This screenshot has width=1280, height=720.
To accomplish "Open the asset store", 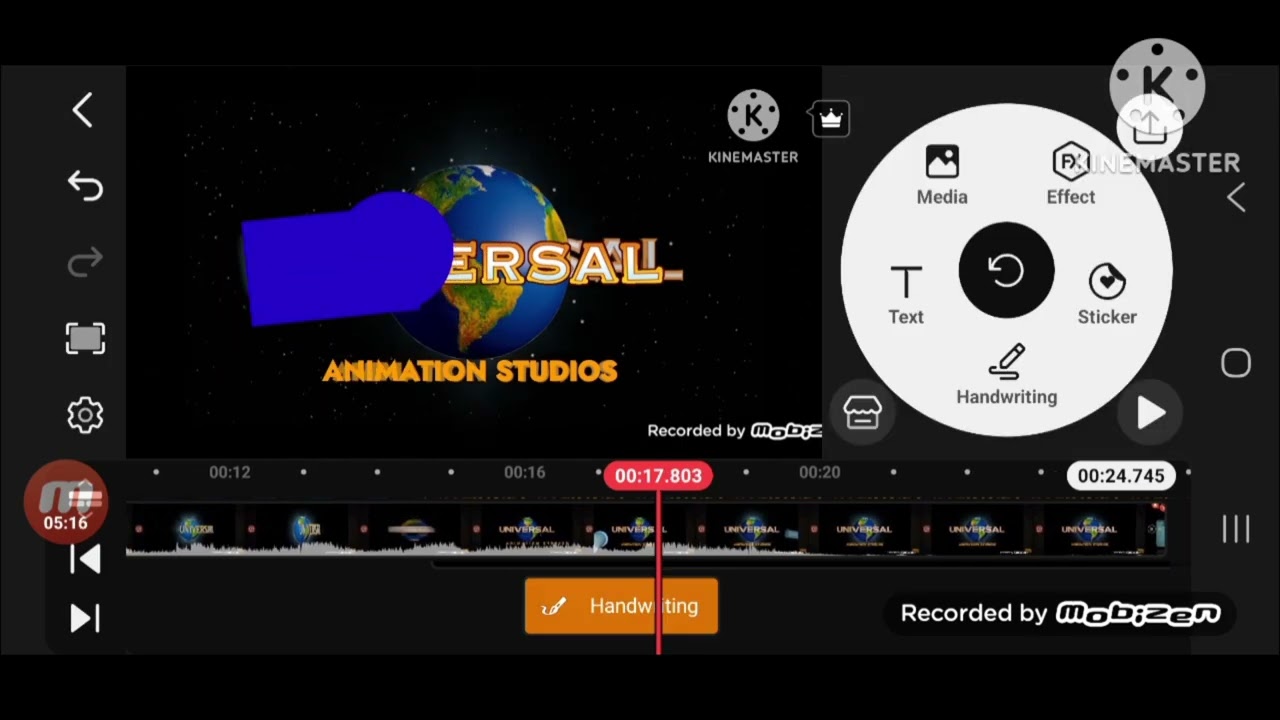I will (x=863, y=412).
